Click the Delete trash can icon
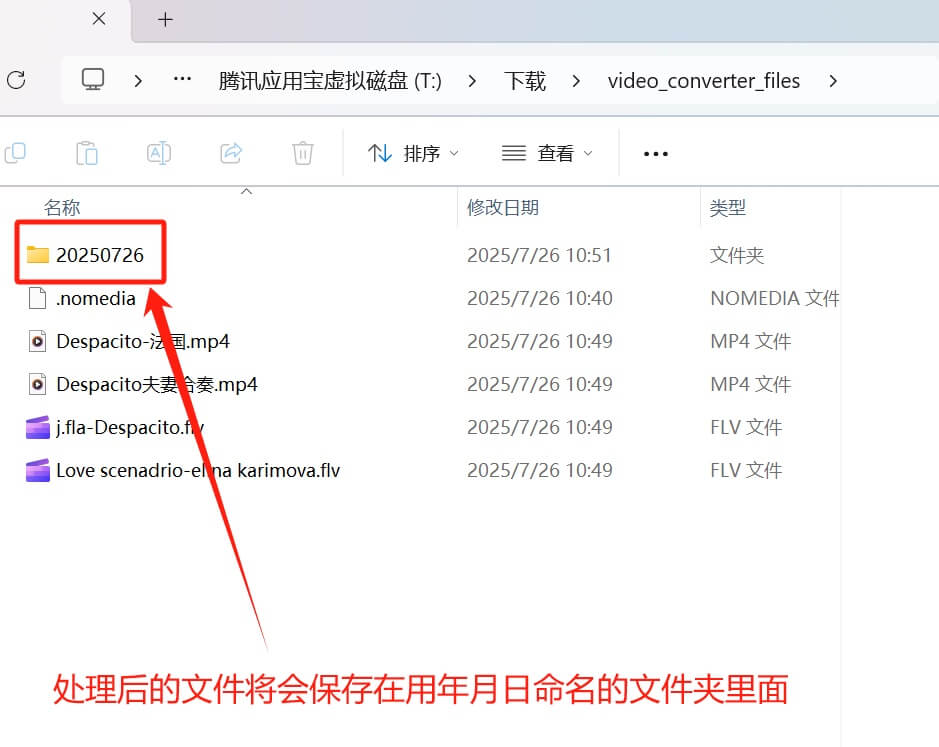This screenshot has height=747, width=939. coord(303,153)
